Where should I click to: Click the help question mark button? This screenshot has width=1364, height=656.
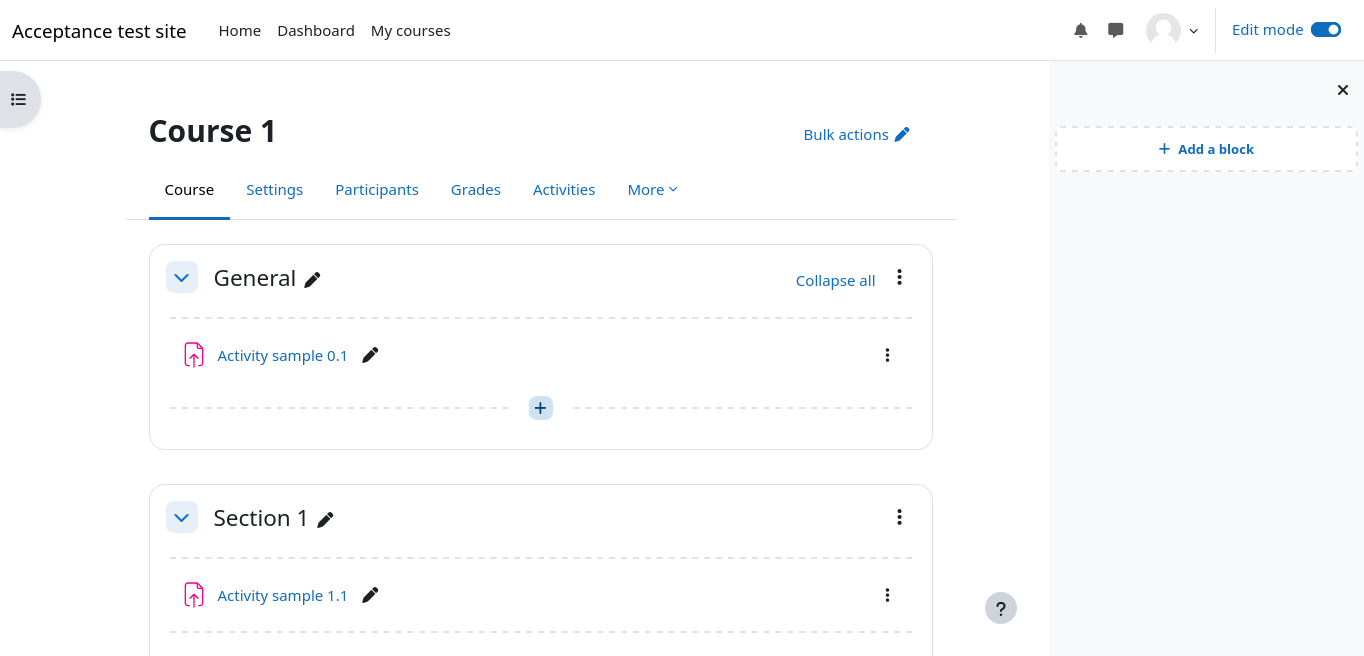click(x=1000, y=608)
